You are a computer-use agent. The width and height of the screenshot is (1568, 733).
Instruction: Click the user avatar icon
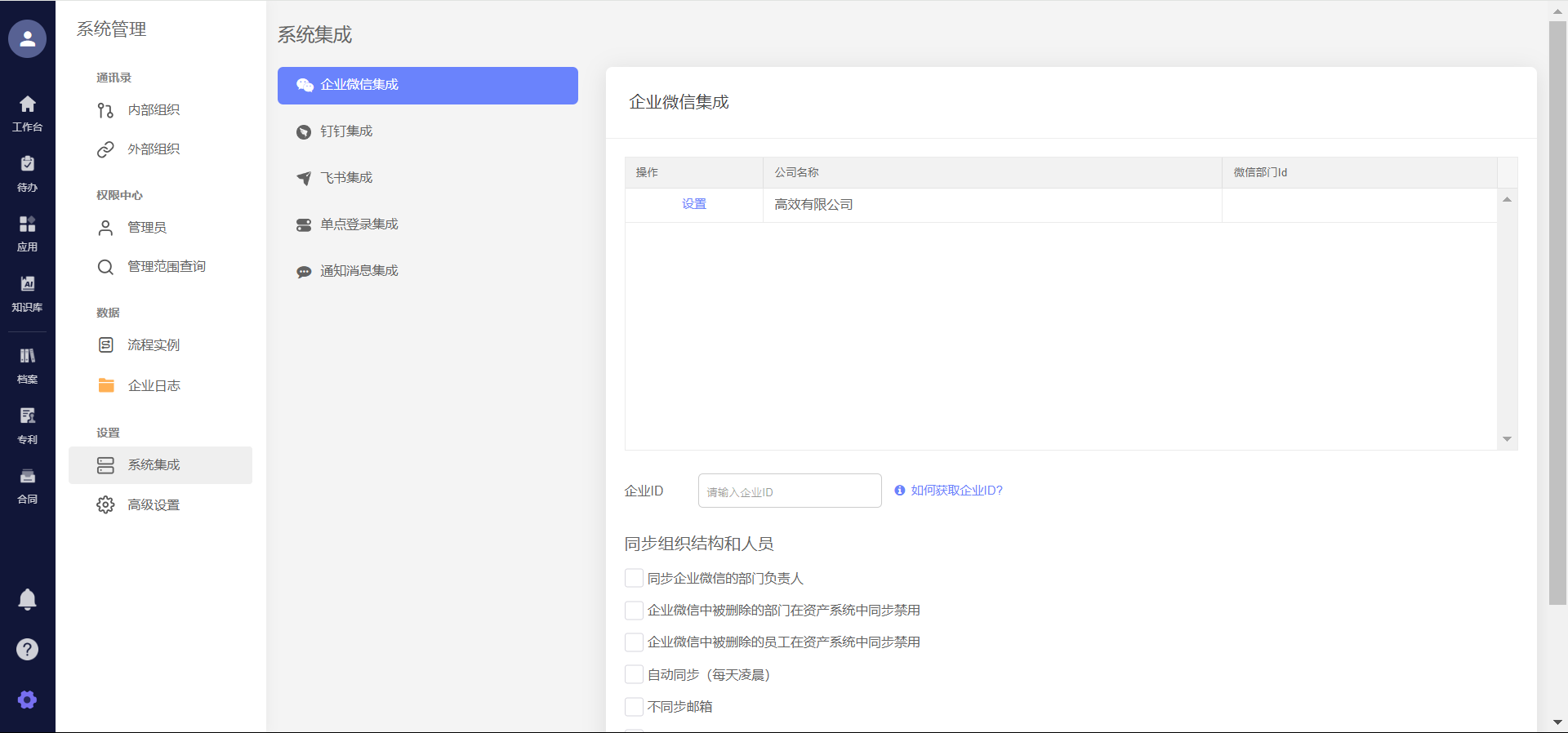pos(27,38)
